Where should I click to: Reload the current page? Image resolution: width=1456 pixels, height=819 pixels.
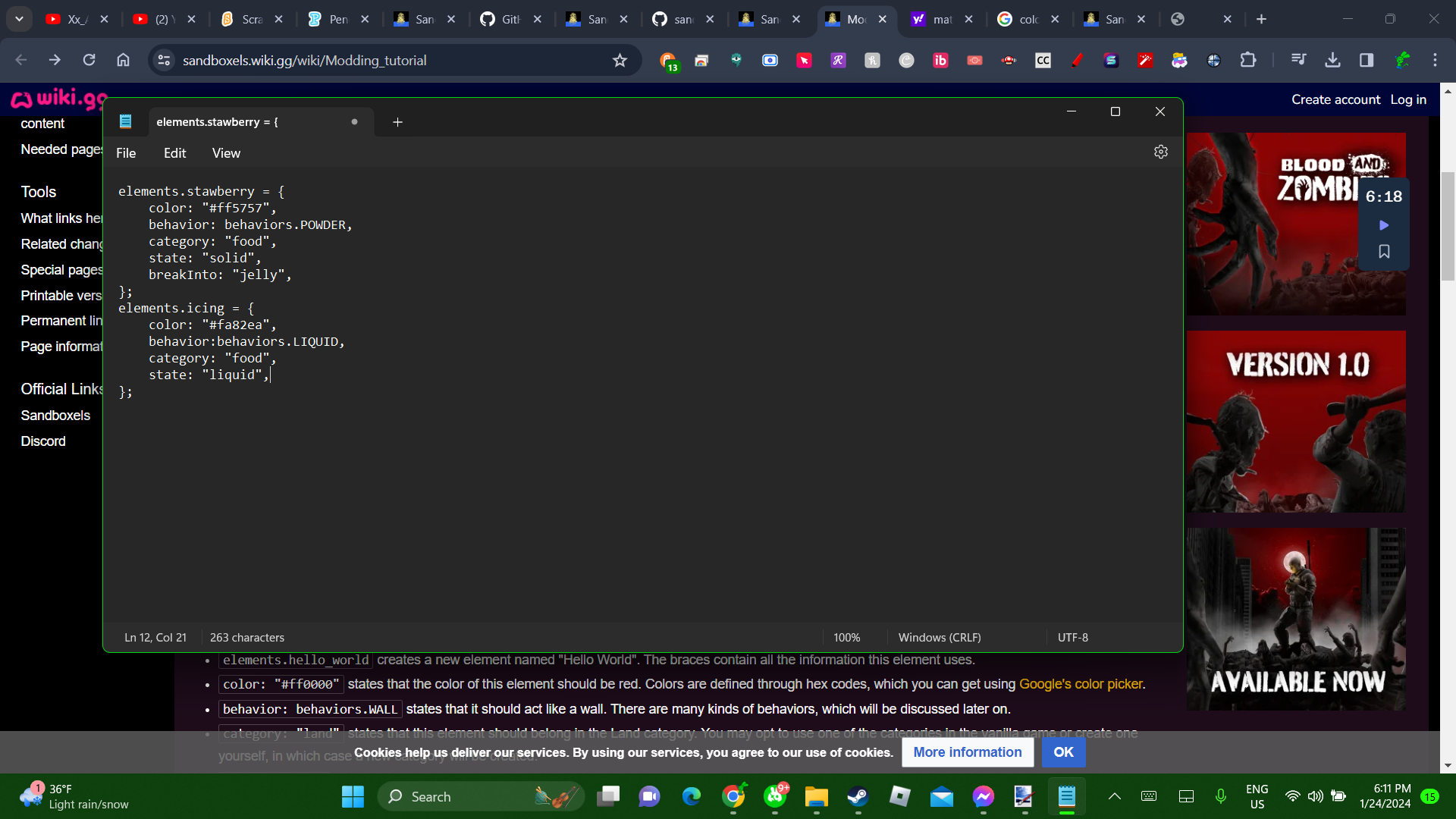89,60
